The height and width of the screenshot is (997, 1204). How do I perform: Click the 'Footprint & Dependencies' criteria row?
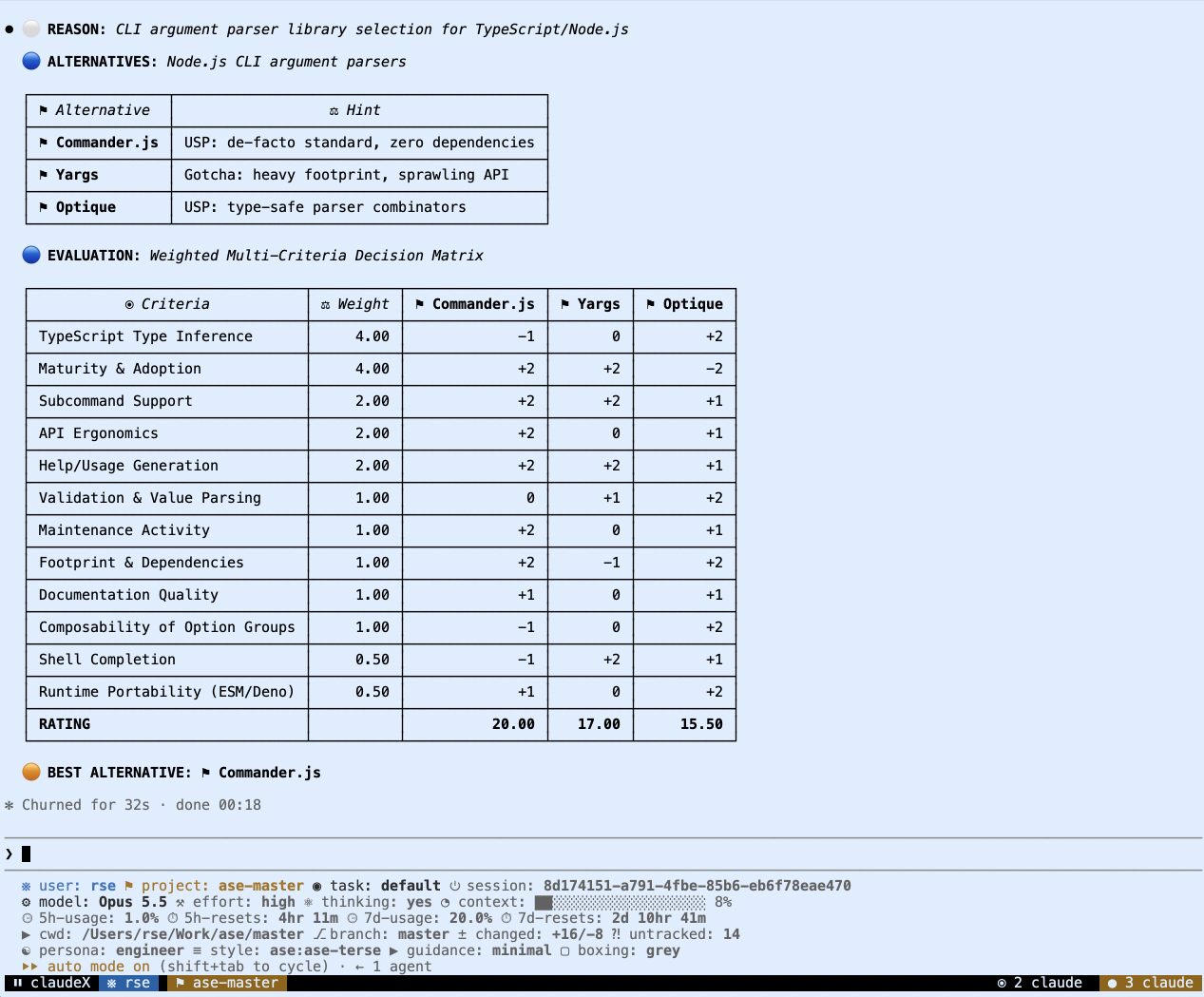[381, 563]
